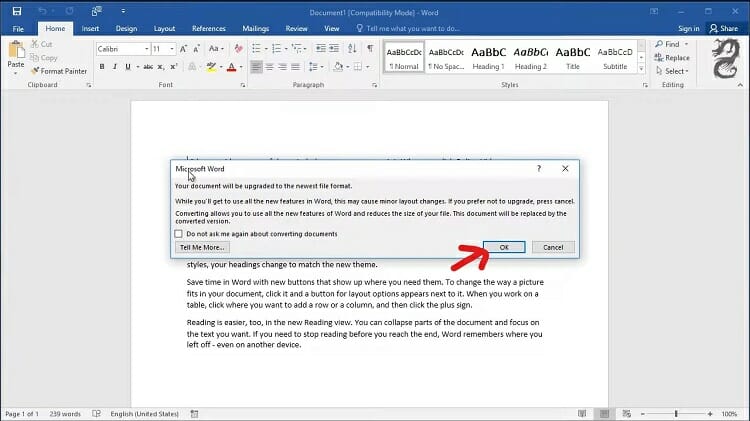Click the zoom slider handle in status bar
Image resolution: width=750 pixels, height=421 pixels.
[676, 414]
